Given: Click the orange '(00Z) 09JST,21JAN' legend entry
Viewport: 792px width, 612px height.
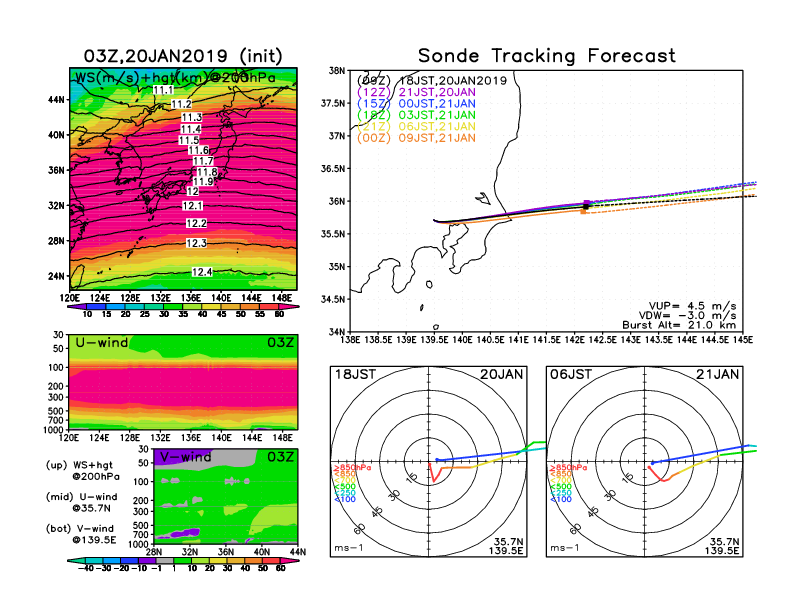Looking at the screenshot, I should pos(416,138).
